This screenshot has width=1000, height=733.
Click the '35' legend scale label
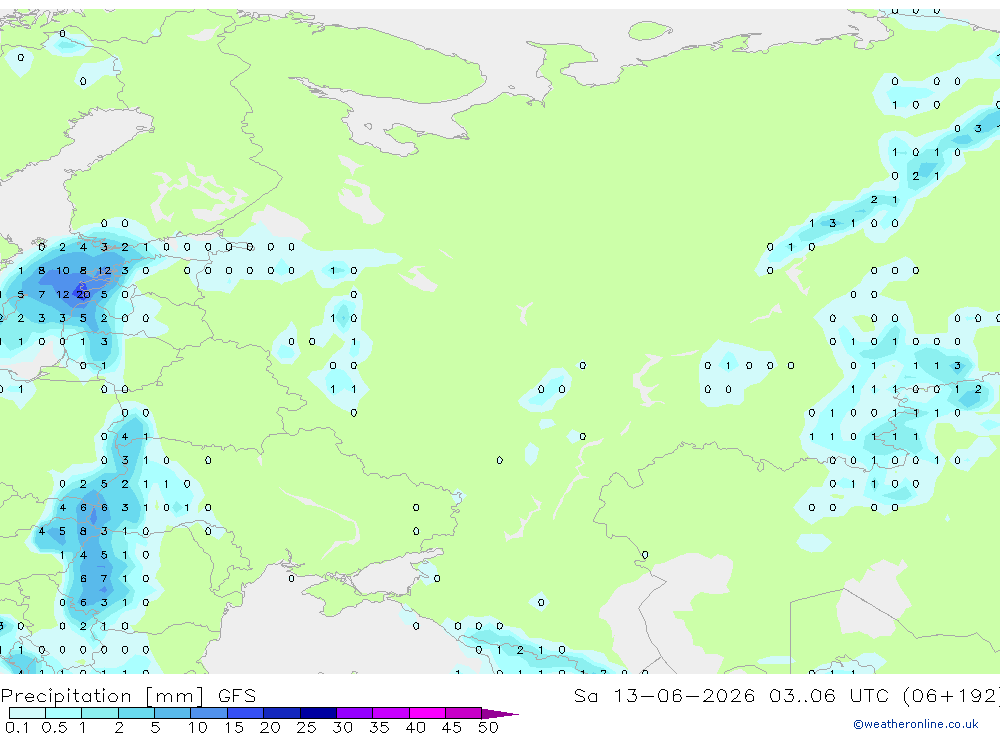(x=379, y=727)
